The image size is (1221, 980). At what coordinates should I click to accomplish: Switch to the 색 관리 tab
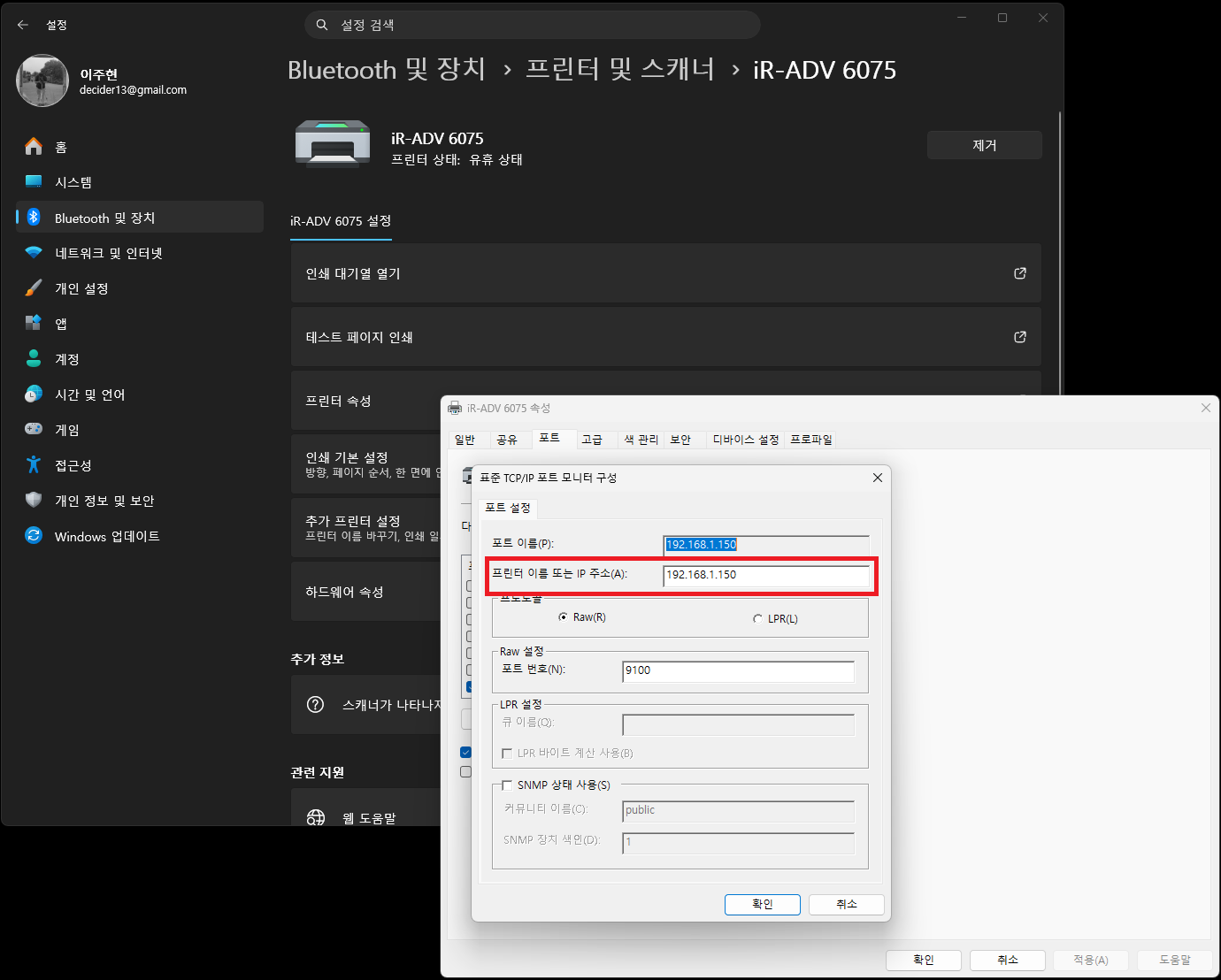pyautogui.click(x=641, y=440)
